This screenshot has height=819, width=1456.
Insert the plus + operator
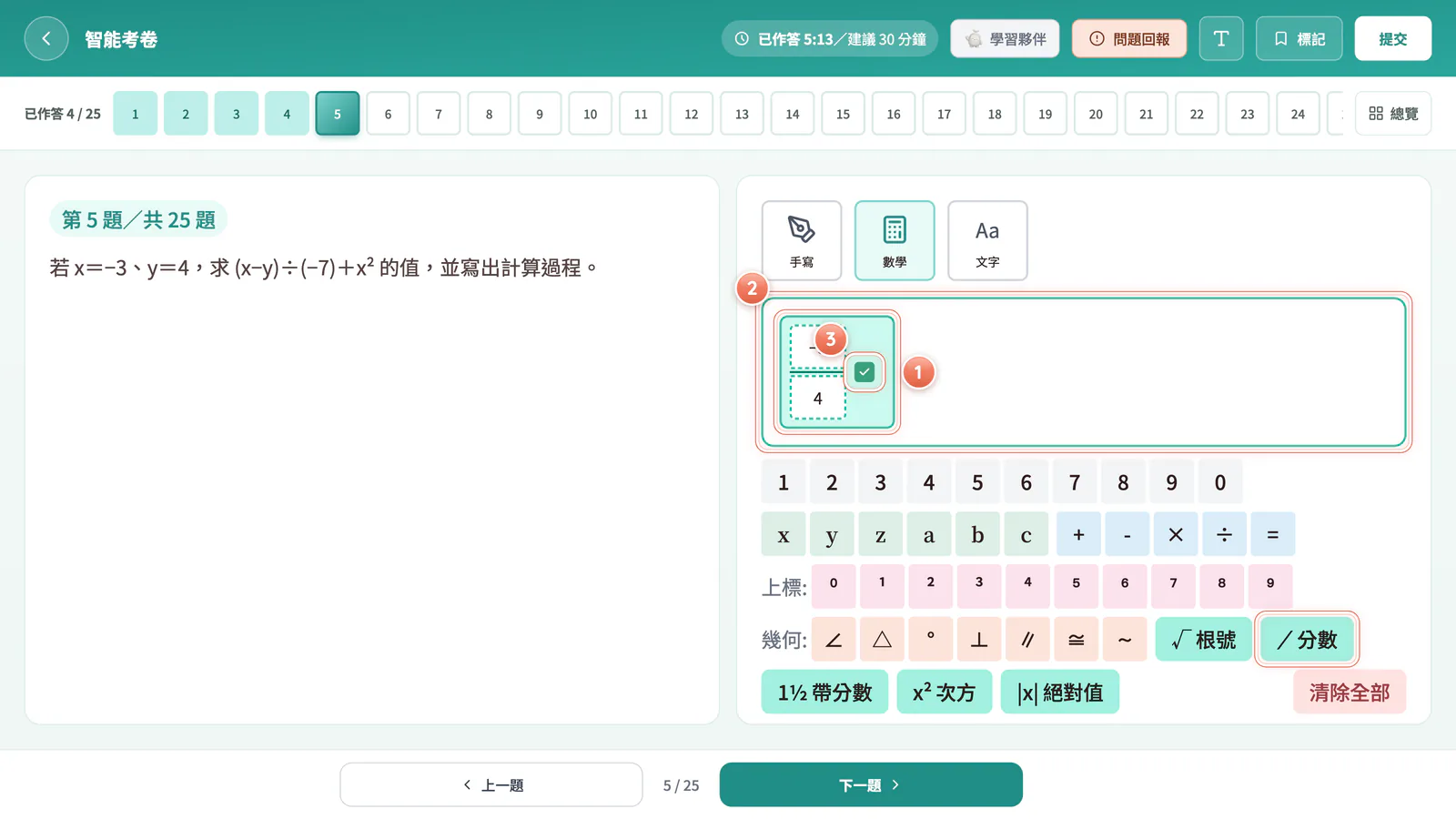coord(1078,535)
